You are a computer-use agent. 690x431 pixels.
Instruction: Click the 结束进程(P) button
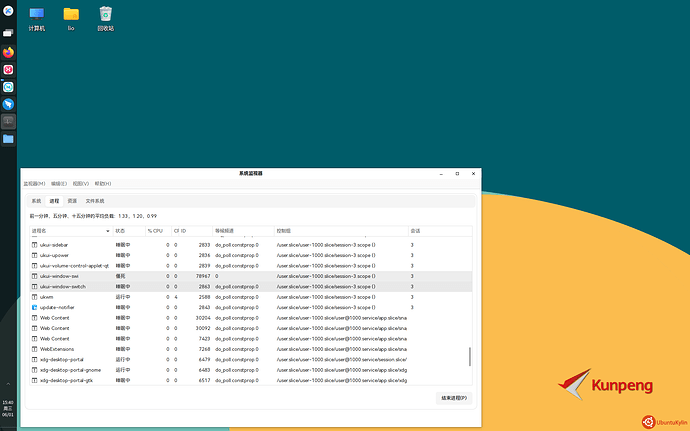(454, 397)
